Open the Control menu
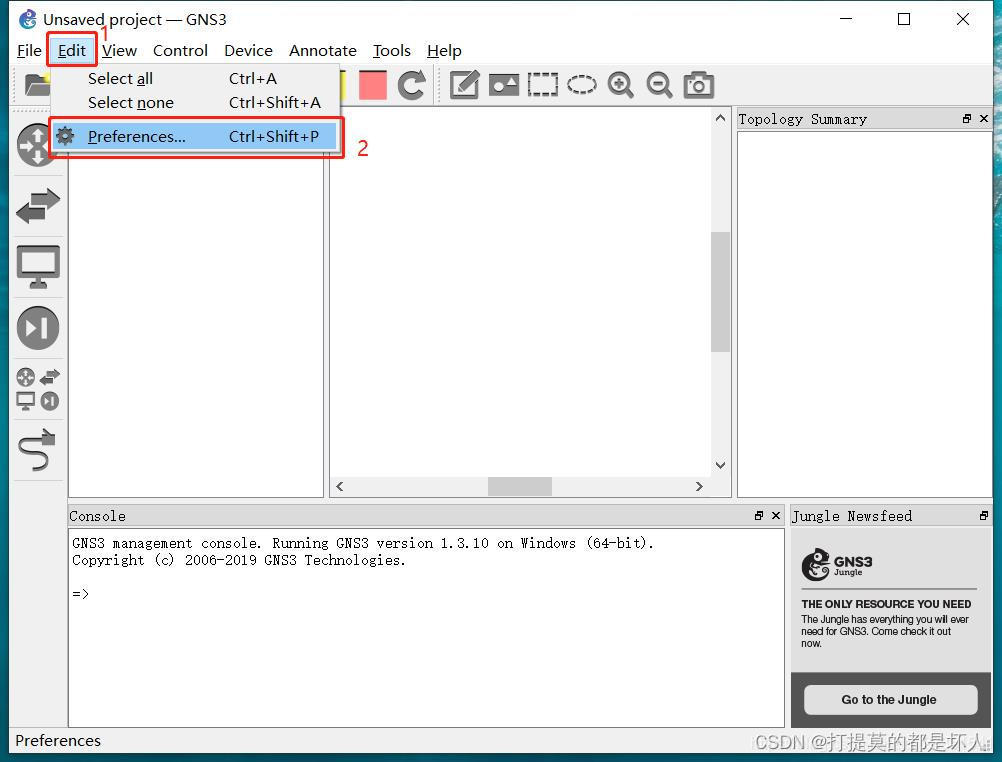 [x=180, y=51]
